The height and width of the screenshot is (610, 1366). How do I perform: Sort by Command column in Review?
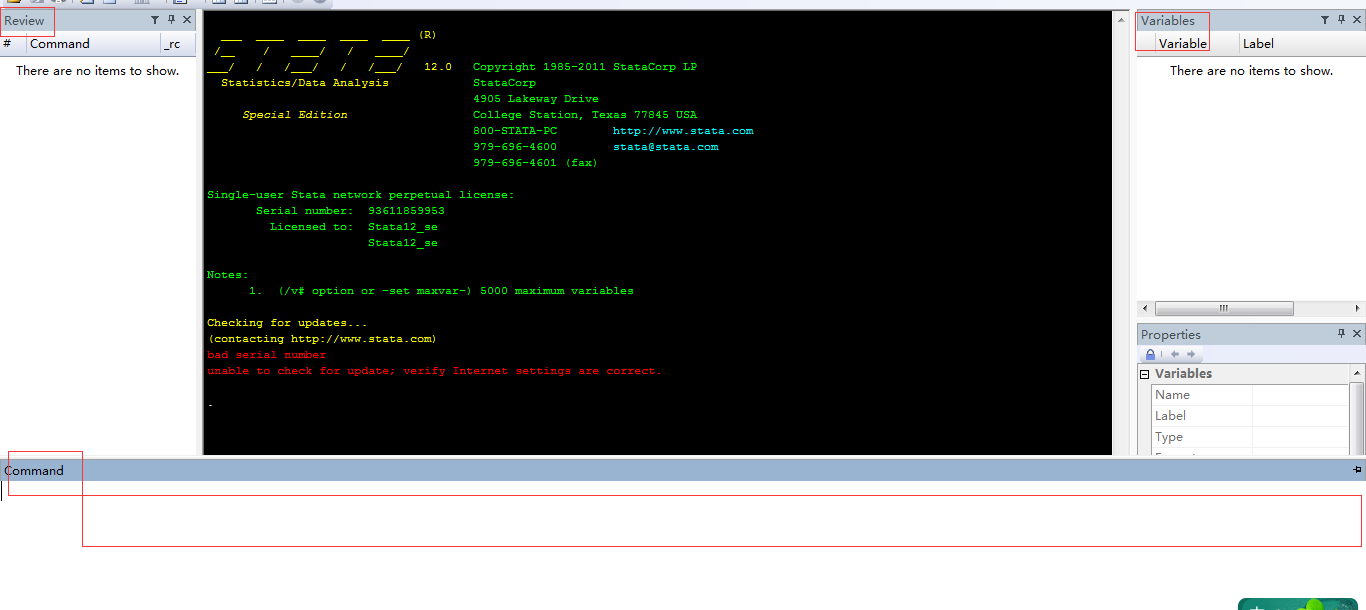(93, 44)
